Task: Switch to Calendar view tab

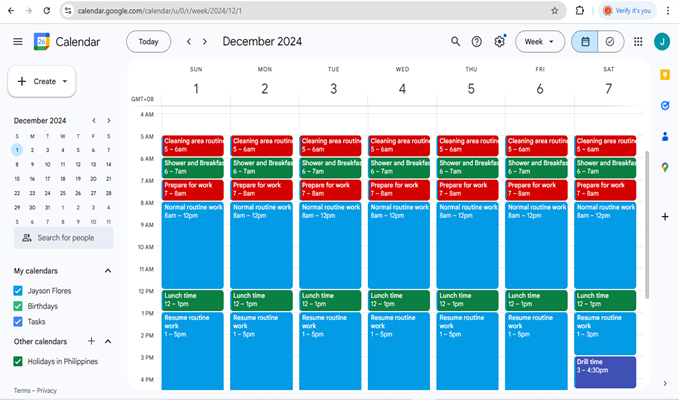Action: coord(585,41)
